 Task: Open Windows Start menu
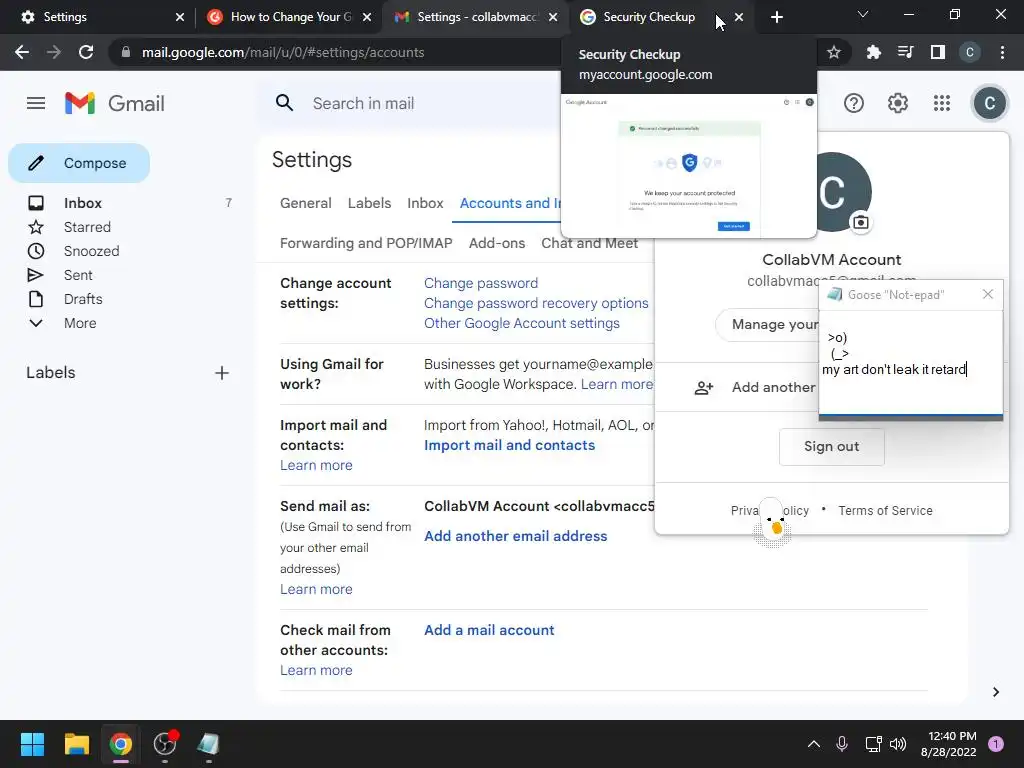tap(32, 744)
